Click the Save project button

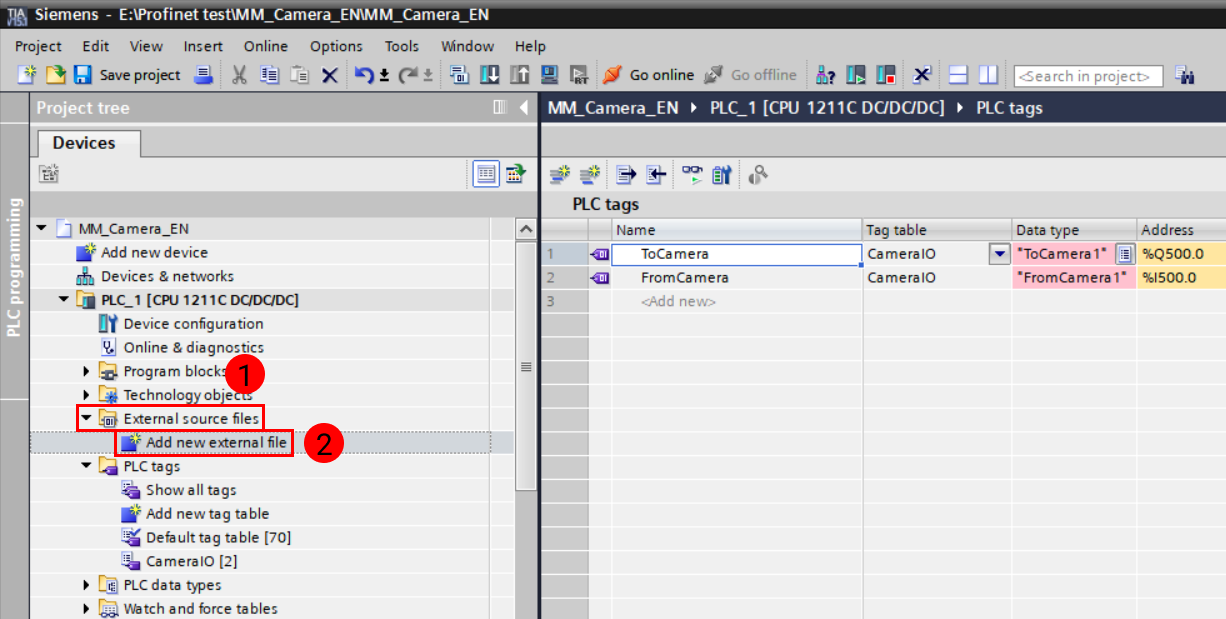[x=128, y=75]
